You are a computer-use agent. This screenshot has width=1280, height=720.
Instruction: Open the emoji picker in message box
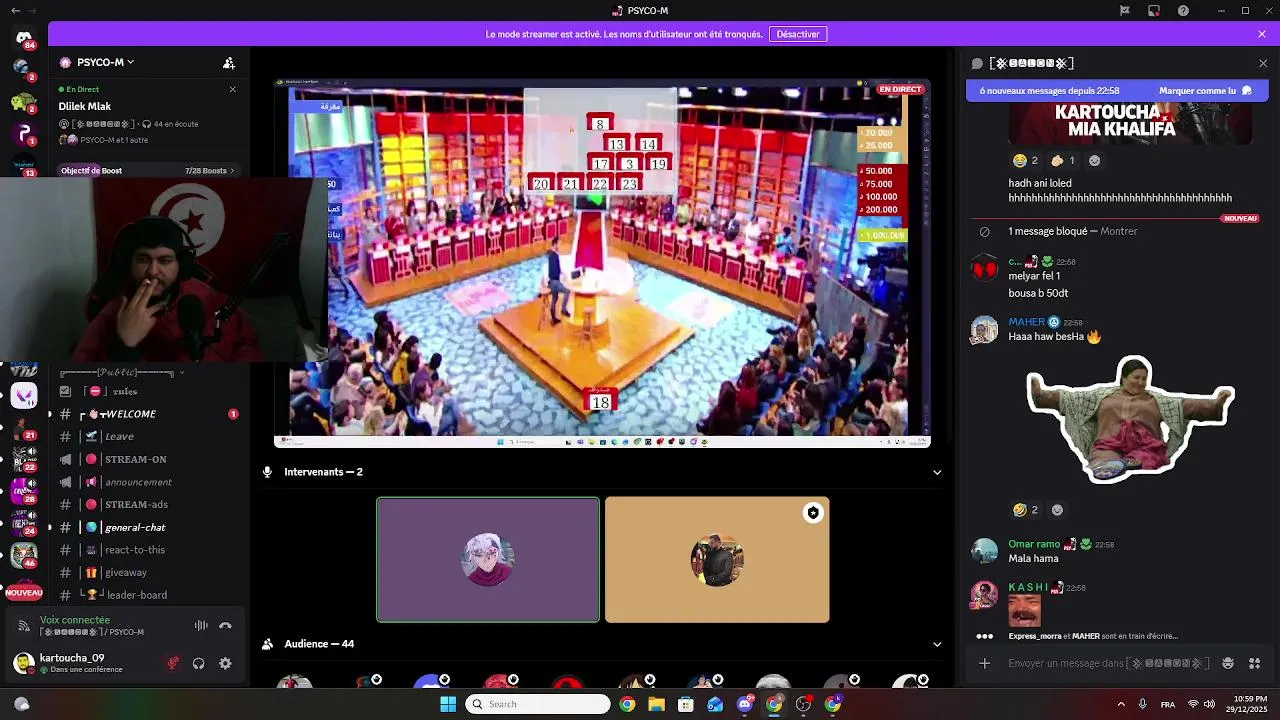click(1228, 663)
